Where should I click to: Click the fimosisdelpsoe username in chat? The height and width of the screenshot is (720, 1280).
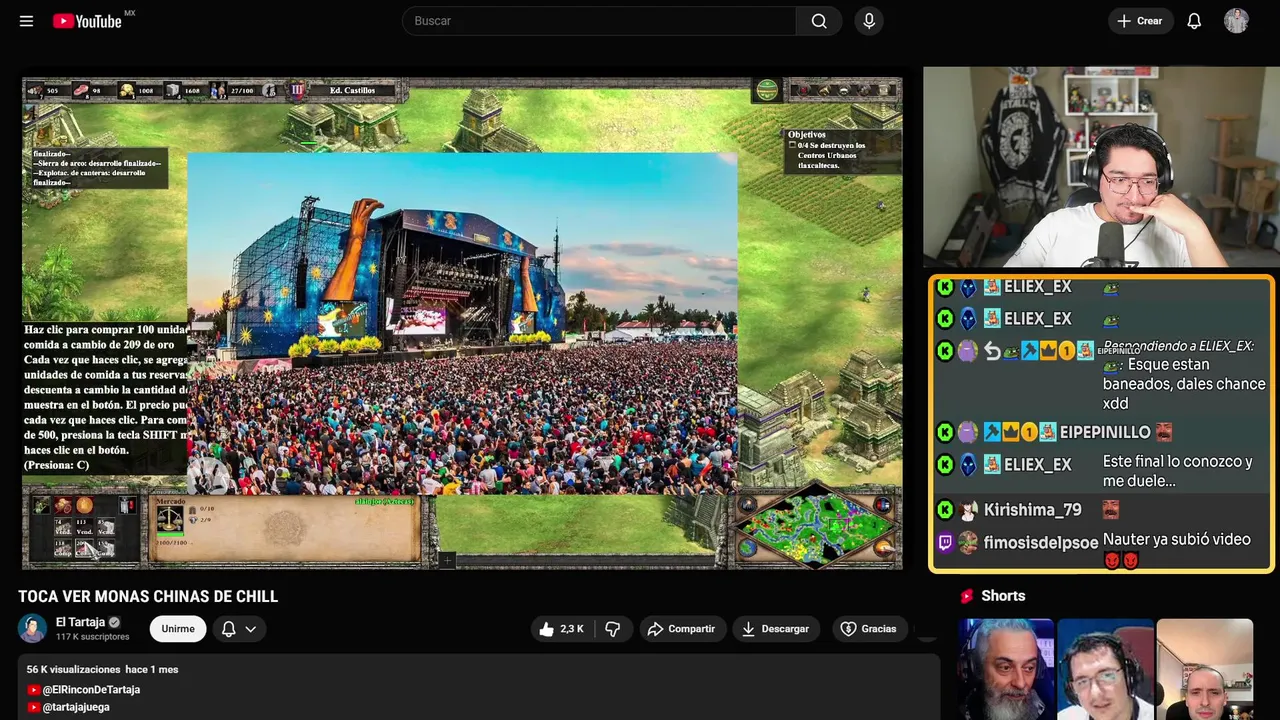point(1040,543)
